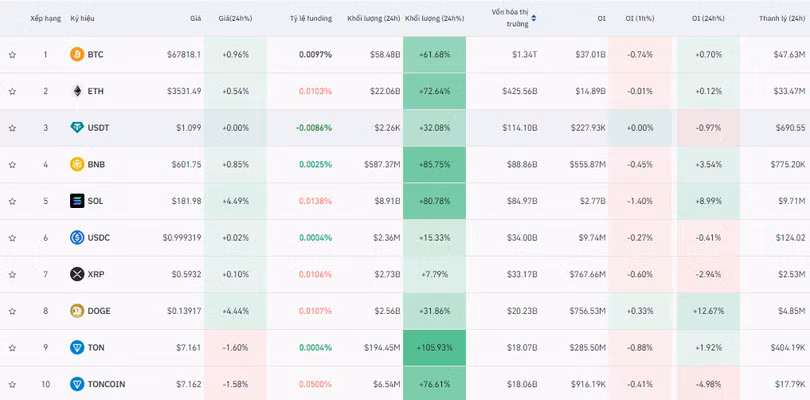Sort table by Tỷ lệ funding header

click(310, 18)
